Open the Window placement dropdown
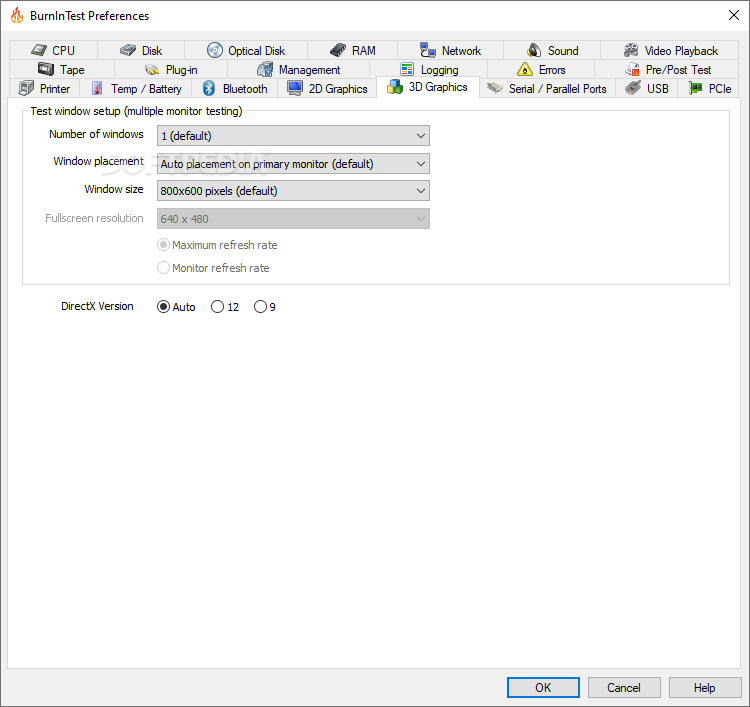Viewport: 750px width, 707px height. (293, 164)
